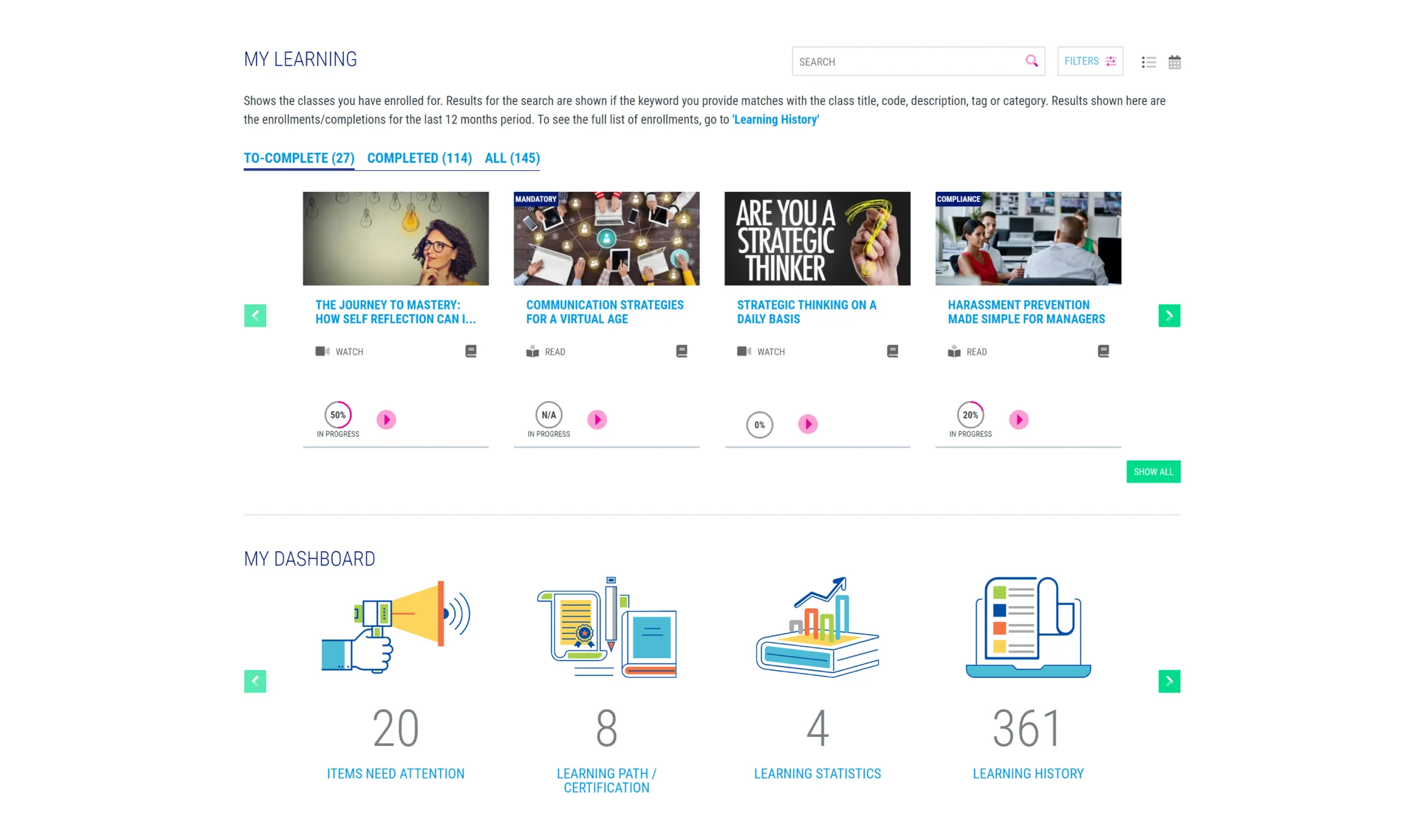Viewport: 1424px width, 840px height.
Task: Open the 'Learning History' text link
Action: (775, 120)
